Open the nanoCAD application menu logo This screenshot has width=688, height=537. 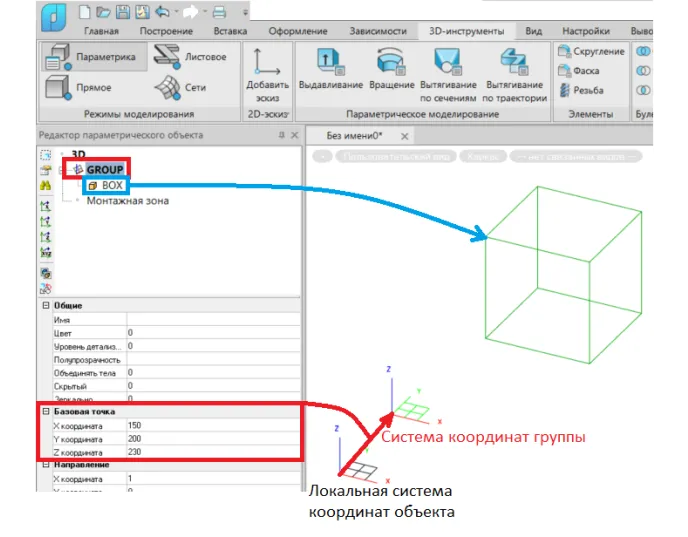pos(54,17)
